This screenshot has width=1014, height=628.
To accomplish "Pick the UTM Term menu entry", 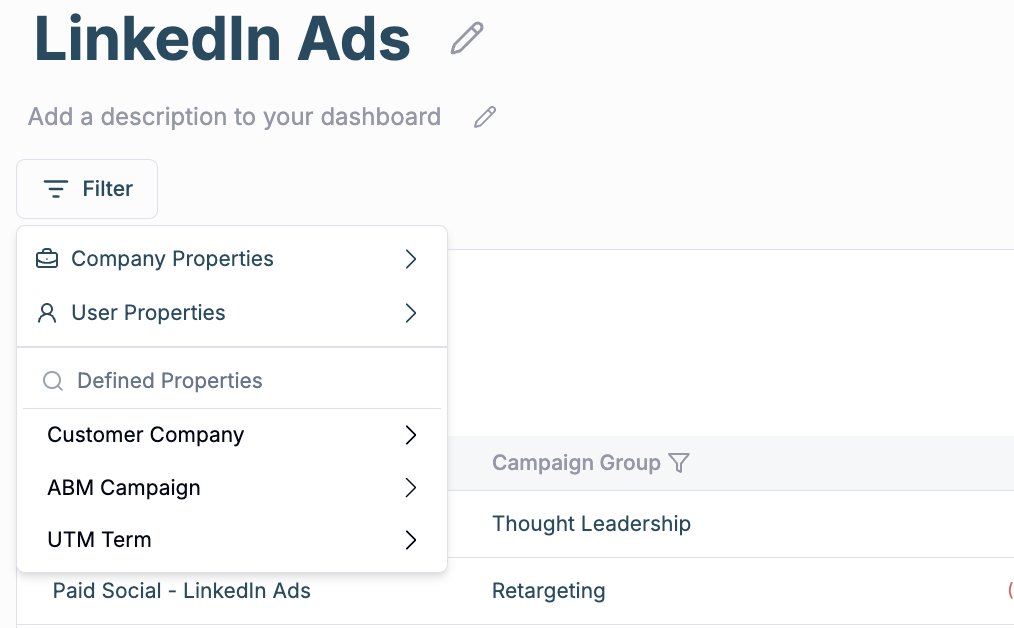I will point(100,540).
